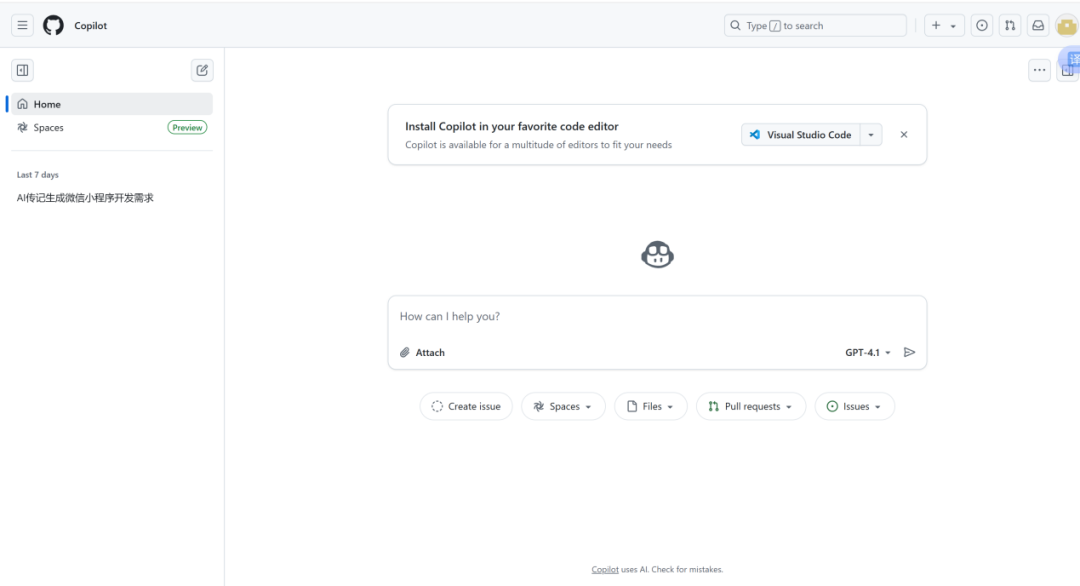
Task: Open the notifications inbox
Action: pyautogui.click(x=1038, y=25)
